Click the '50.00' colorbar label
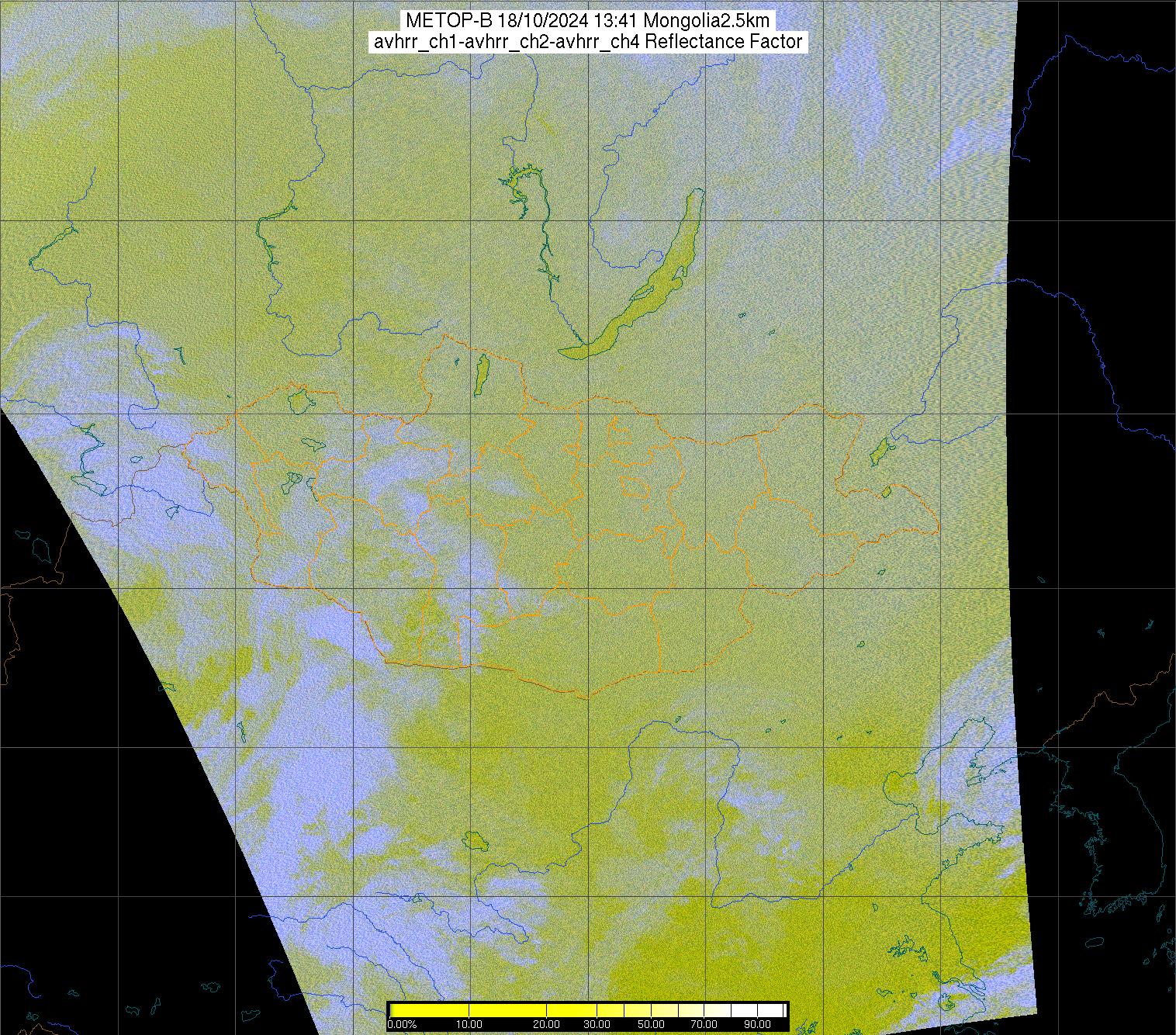 tap(652, 1025)
